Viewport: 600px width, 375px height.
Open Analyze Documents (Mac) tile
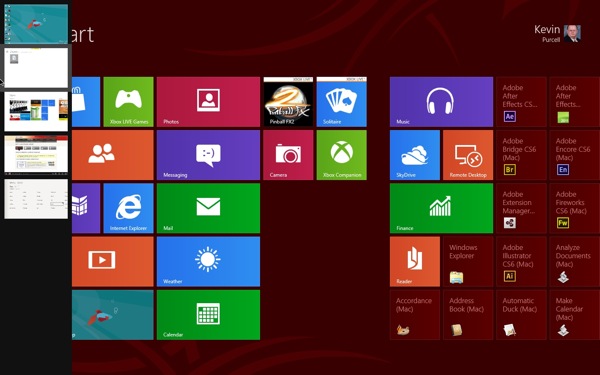(x=574, y=261)
